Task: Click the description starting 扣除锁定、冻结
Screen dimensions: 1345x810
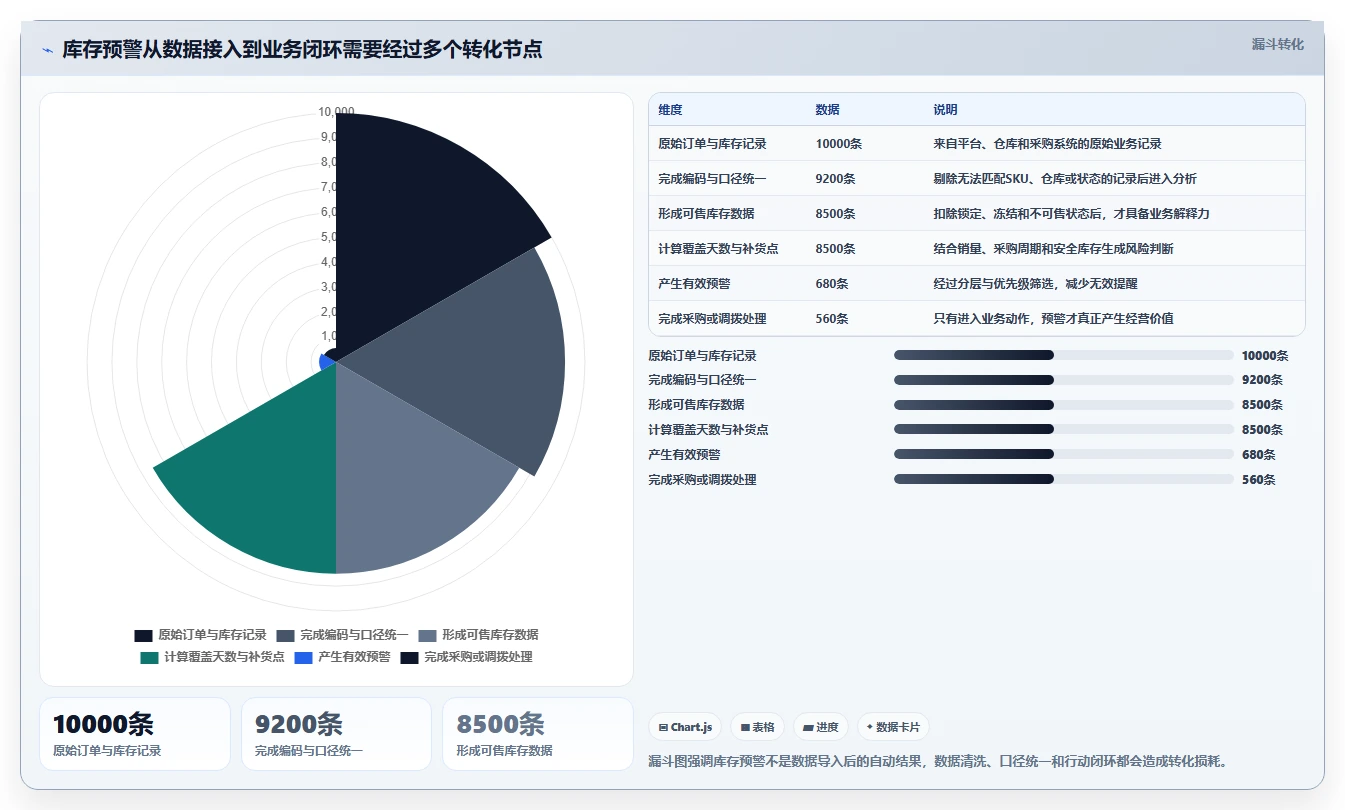Action: (x=1071, y=214)
